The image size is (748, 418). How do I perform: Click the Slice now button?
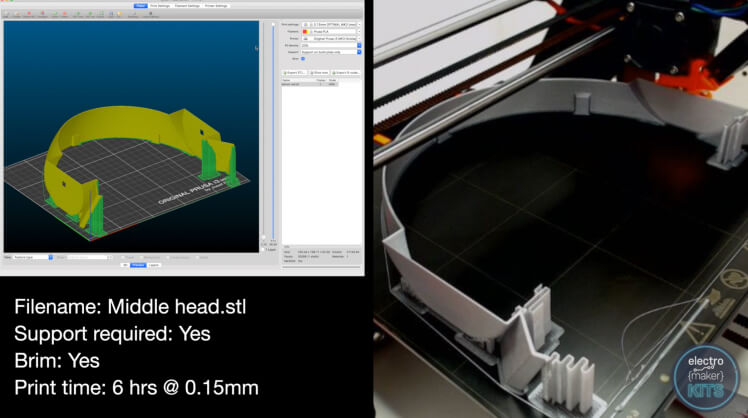[x=320, y=72]
